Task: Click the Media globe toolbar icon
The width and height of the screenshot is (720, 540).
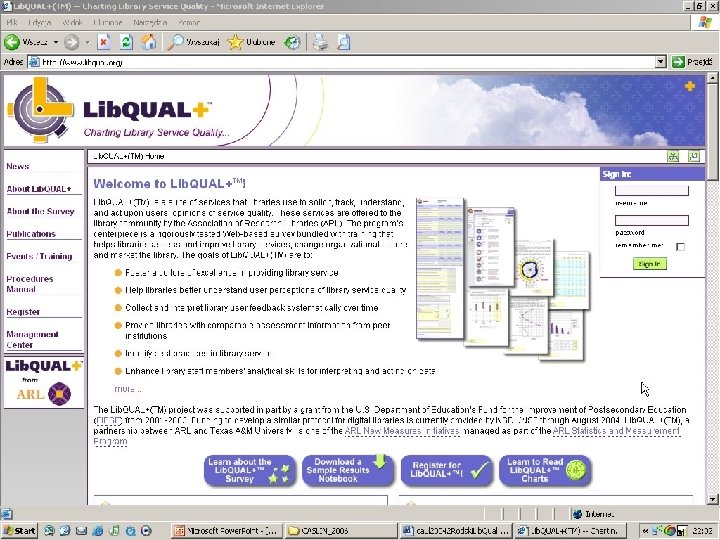Action: pos(292,42)
